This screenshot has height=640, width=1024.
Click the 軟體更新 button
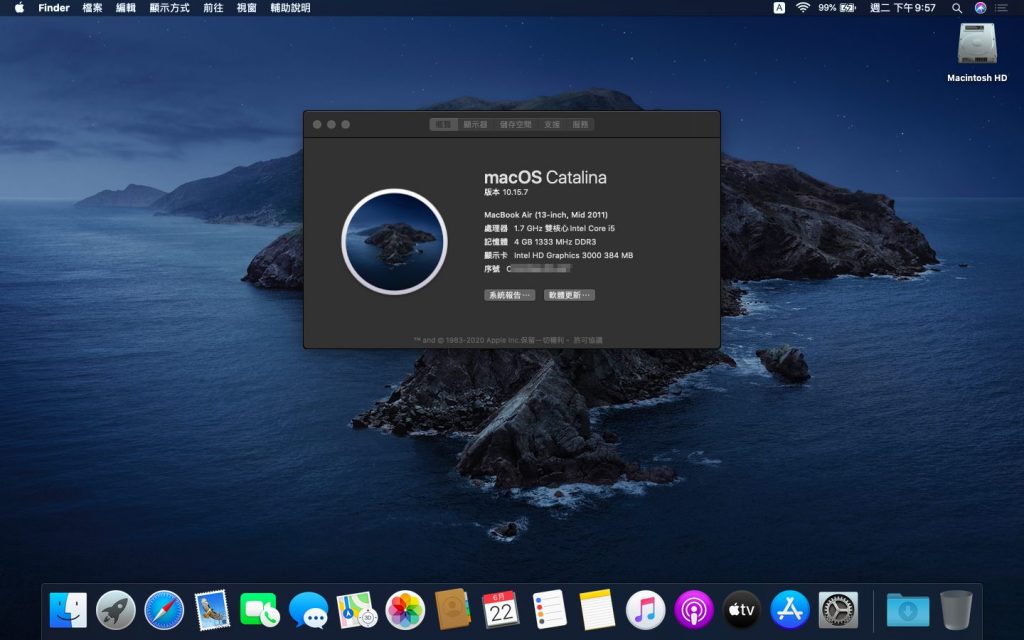click(x=567, y=295)
